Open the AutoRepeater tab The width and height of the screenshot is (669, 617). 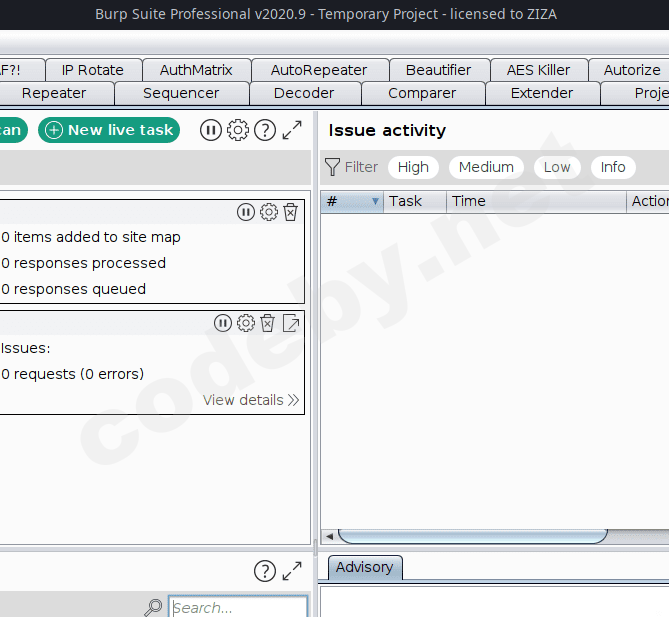tap(319, 70)
